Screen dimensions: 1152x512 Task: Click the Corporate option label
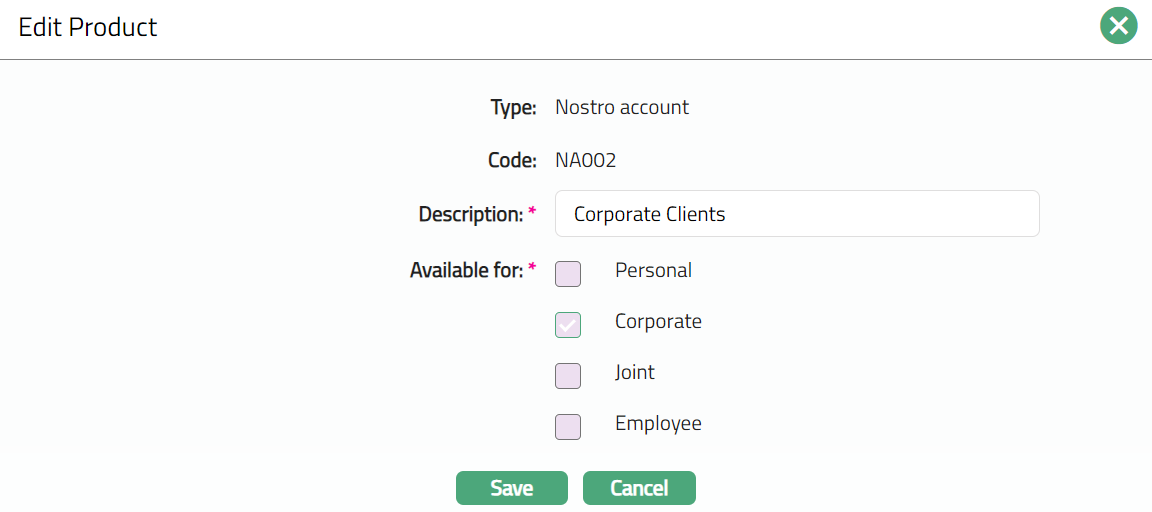[x=658, y=322]
